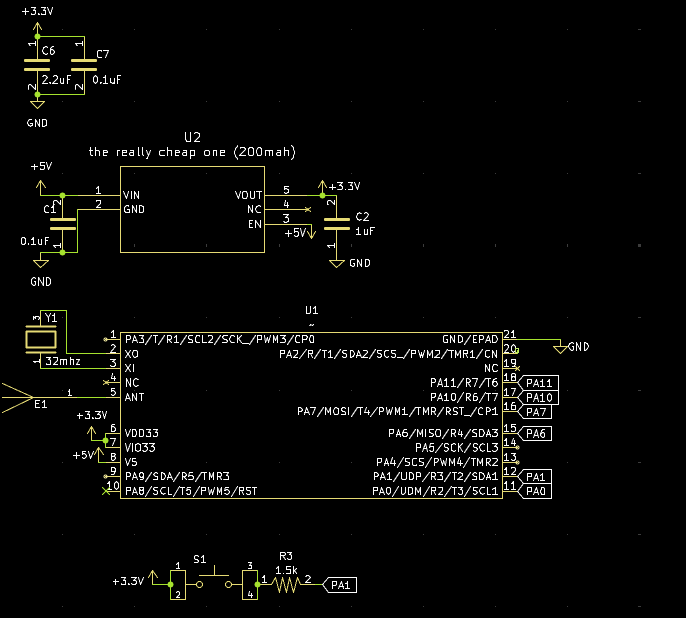Click the VDD33 pin name on U1
The image size is (686, 618).
(x=142, y=433)
